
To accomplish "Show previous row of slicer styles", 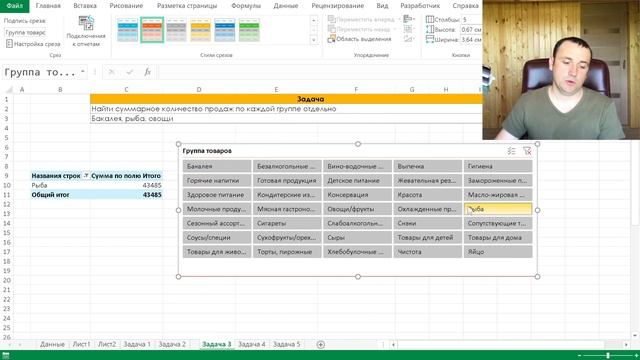I will click(x=313, y=20).
